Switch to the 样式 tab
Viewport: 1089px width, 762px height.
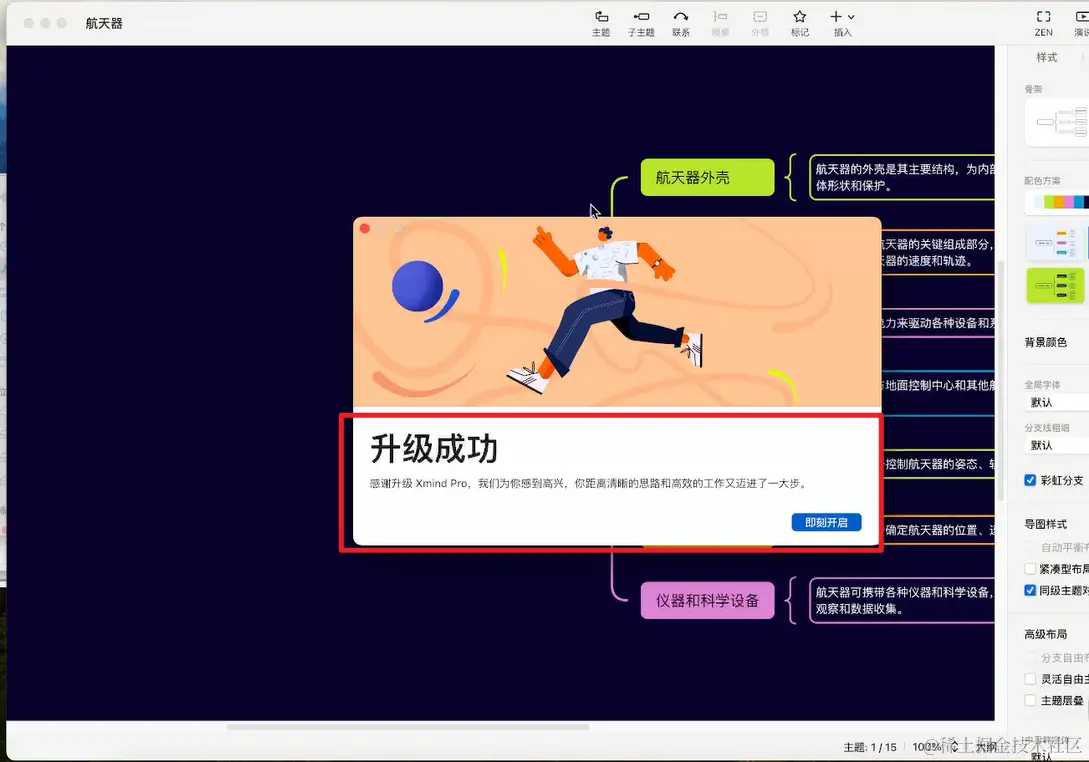tap(1047, 58)
